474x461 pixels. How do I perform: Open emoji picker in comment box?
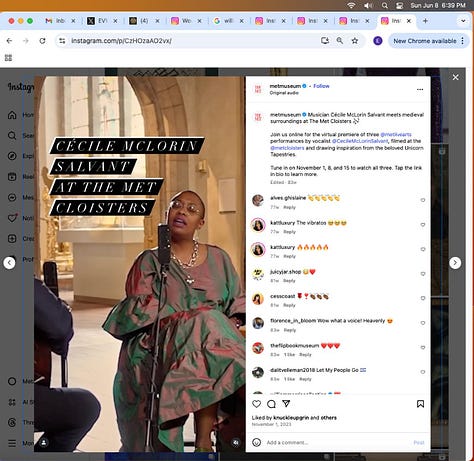[256, 442]
